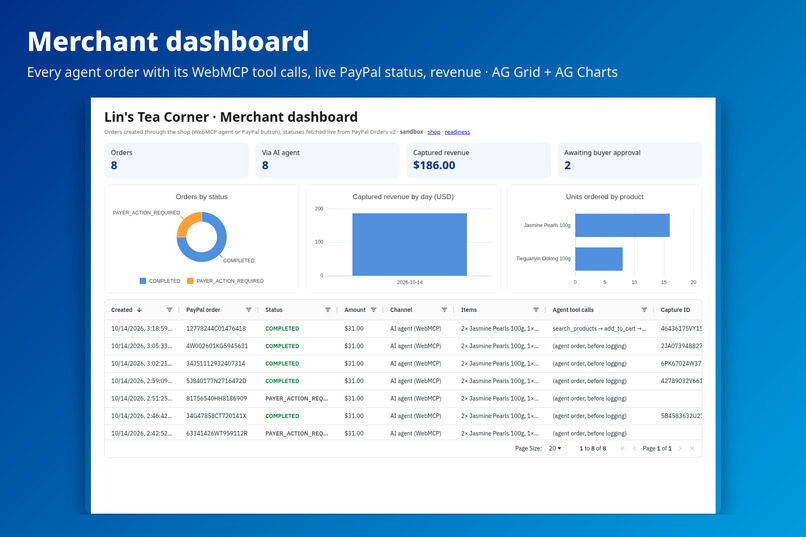This screenshot has width=806, height=537.
Task: Open the Agent tool calls filter icon
Action: pyautogui.click(x=644, y=310)
